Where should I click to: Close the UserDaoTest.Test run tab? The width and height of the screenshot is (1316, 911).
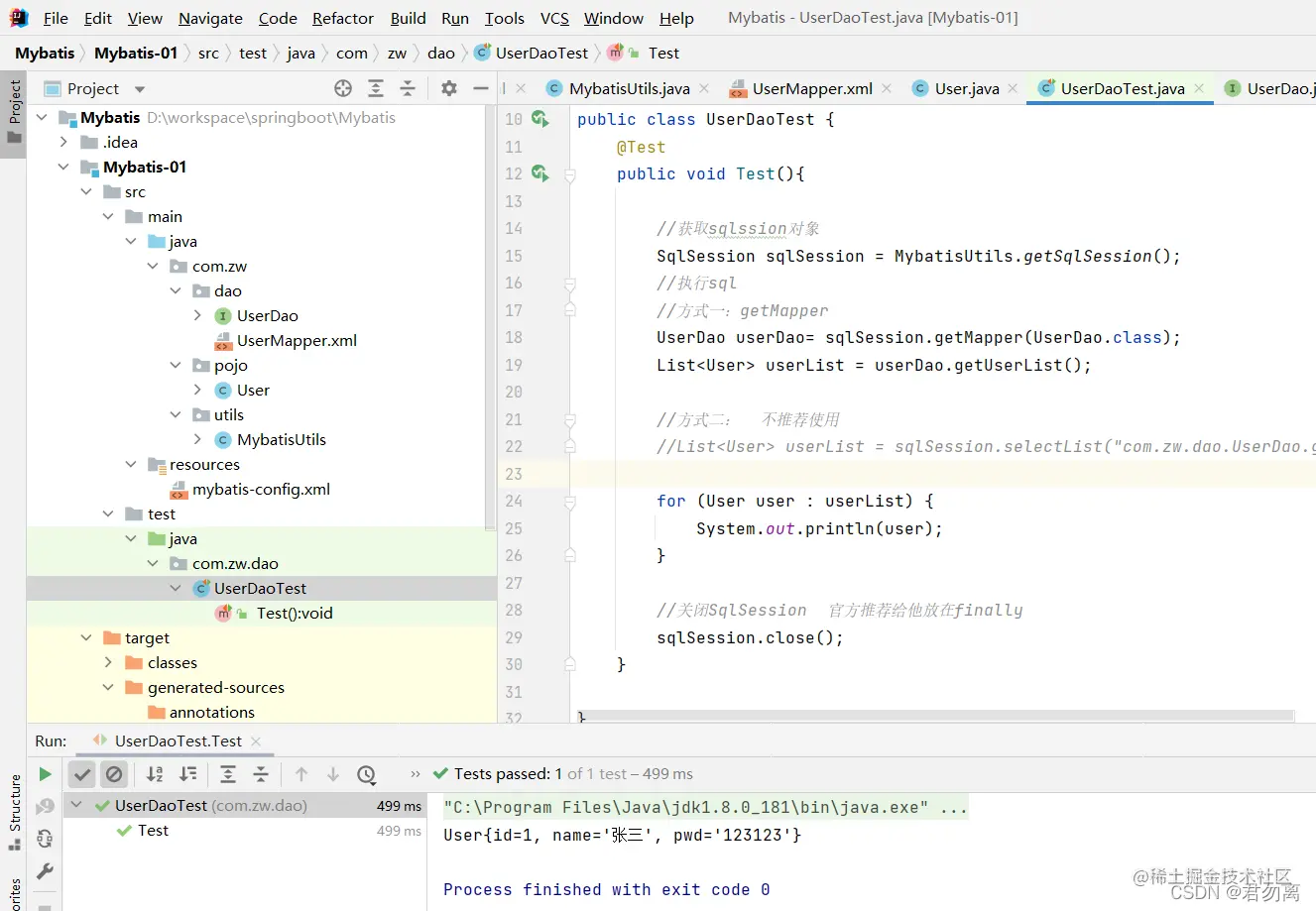point(256,740)
